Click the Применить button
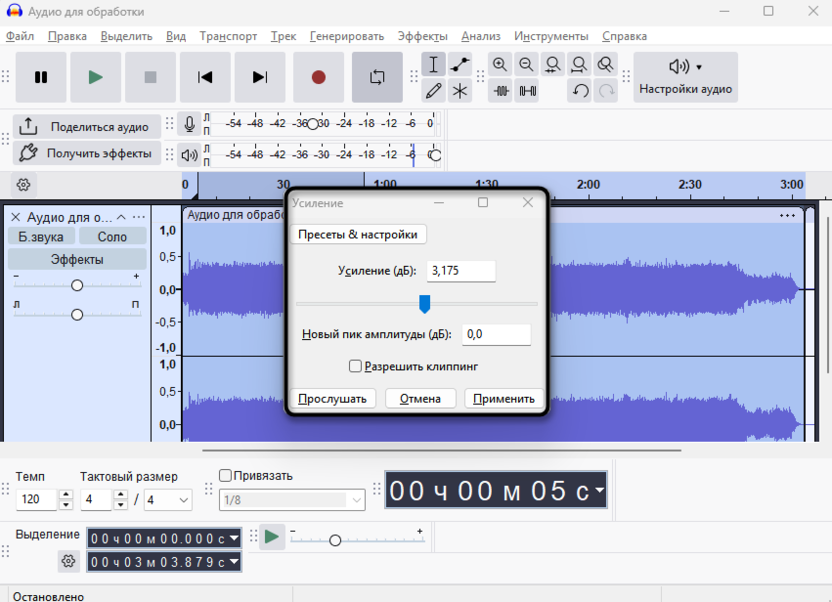832x602 pixels. (x=504, y=398)
